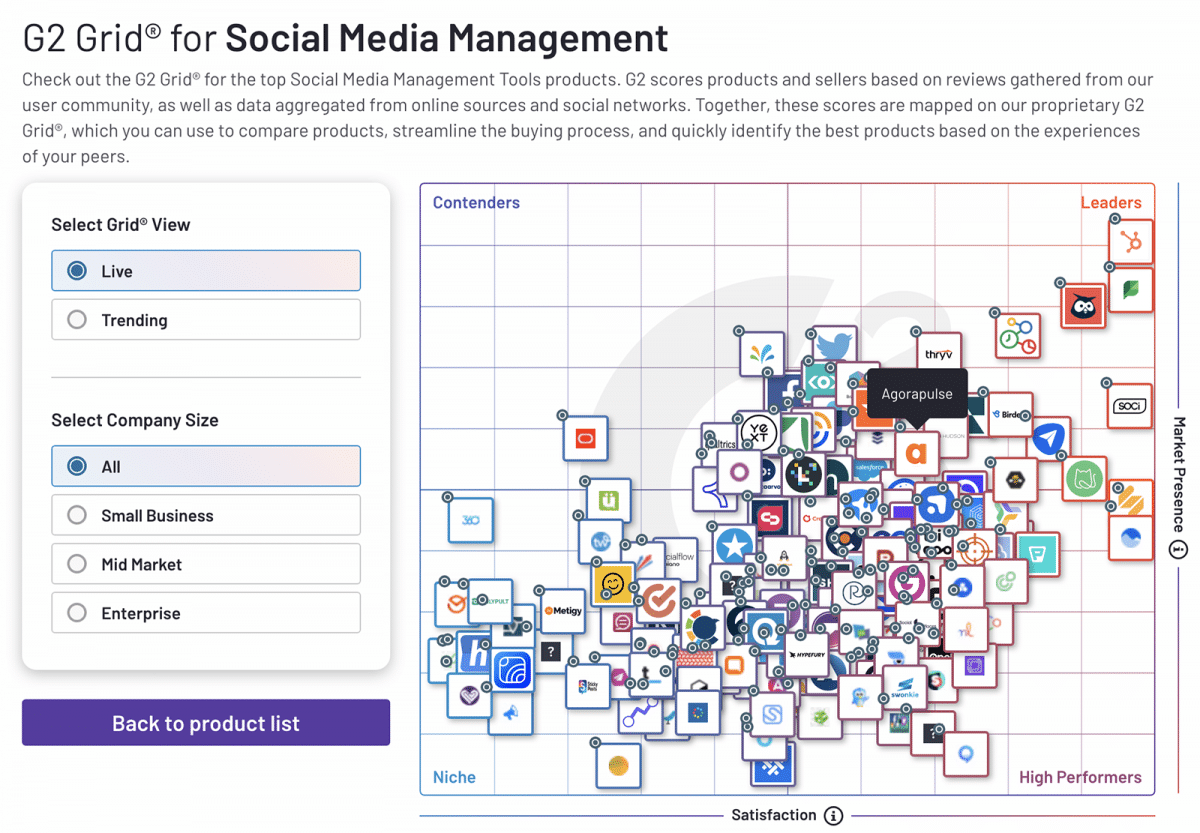Click the red Oracle logo tile

pos(585,437)
